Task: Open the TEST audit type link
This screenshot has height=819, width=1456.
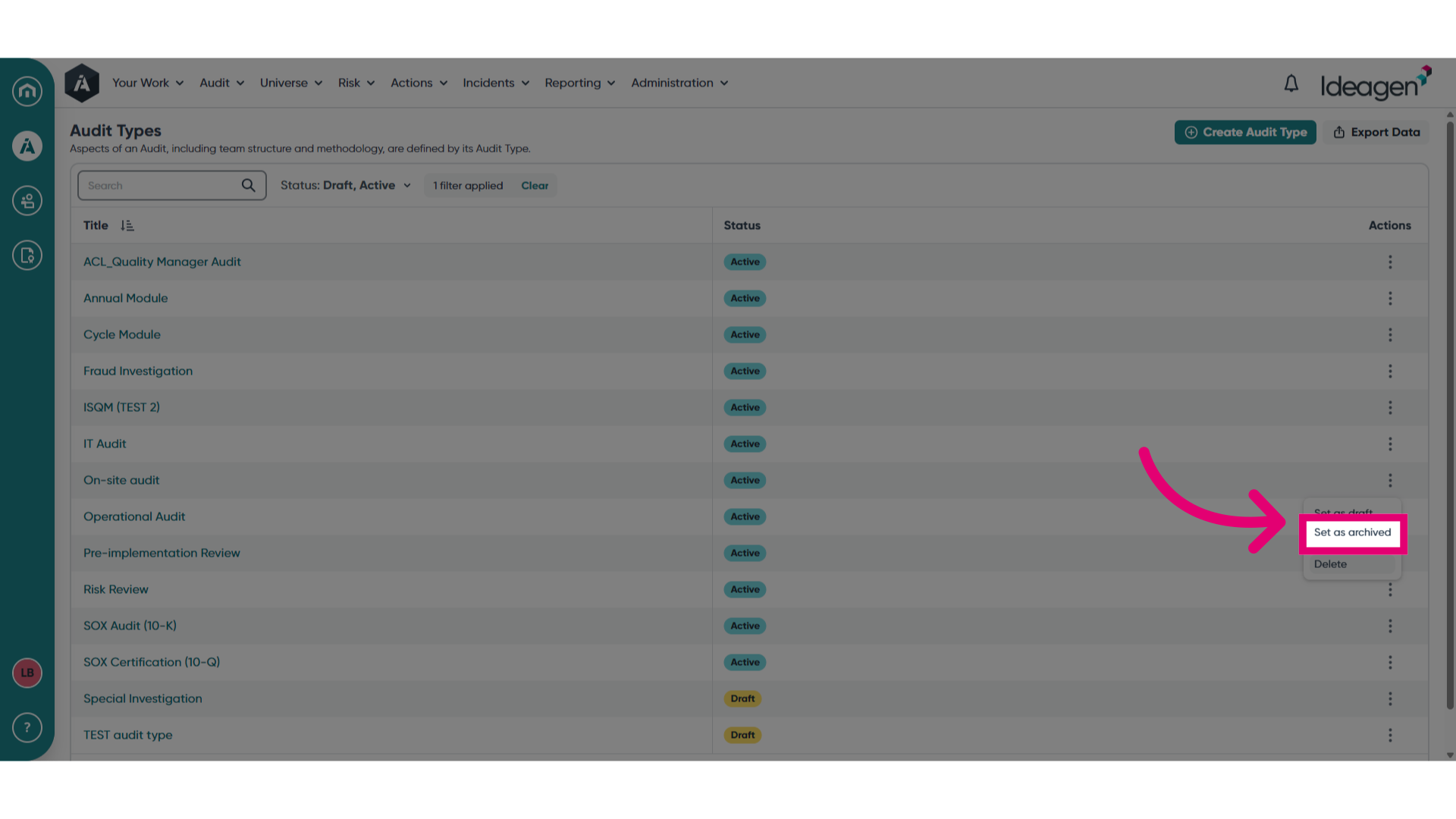Action: coord(128,735)
